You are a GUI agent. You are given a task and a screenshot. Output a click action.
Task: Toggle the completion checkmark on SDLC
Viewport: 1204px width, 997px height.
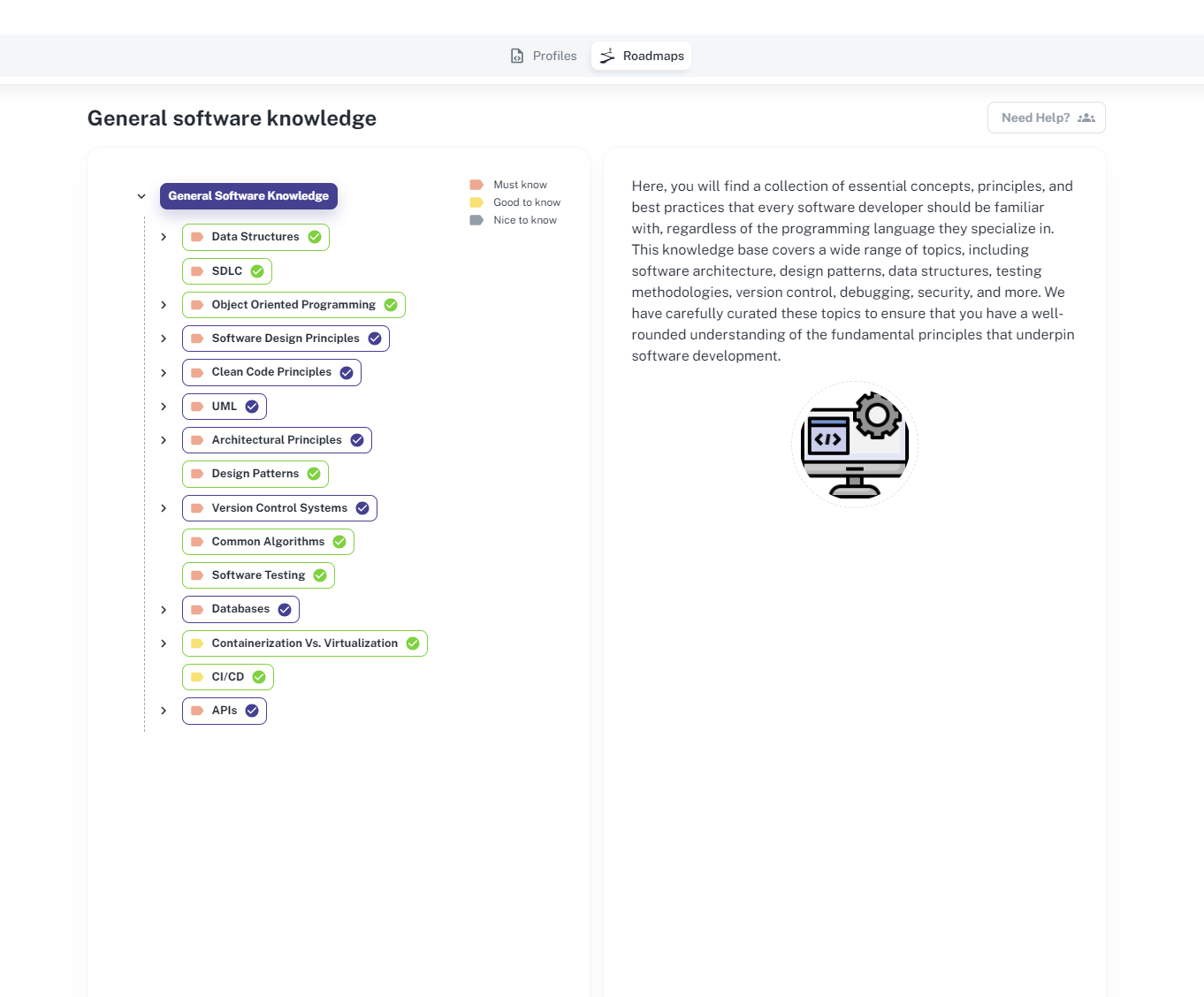pos(256,270)
